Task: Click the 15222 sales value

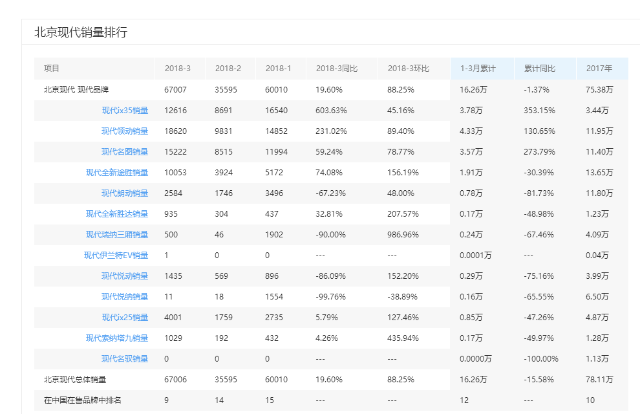Action: point(176,152)
